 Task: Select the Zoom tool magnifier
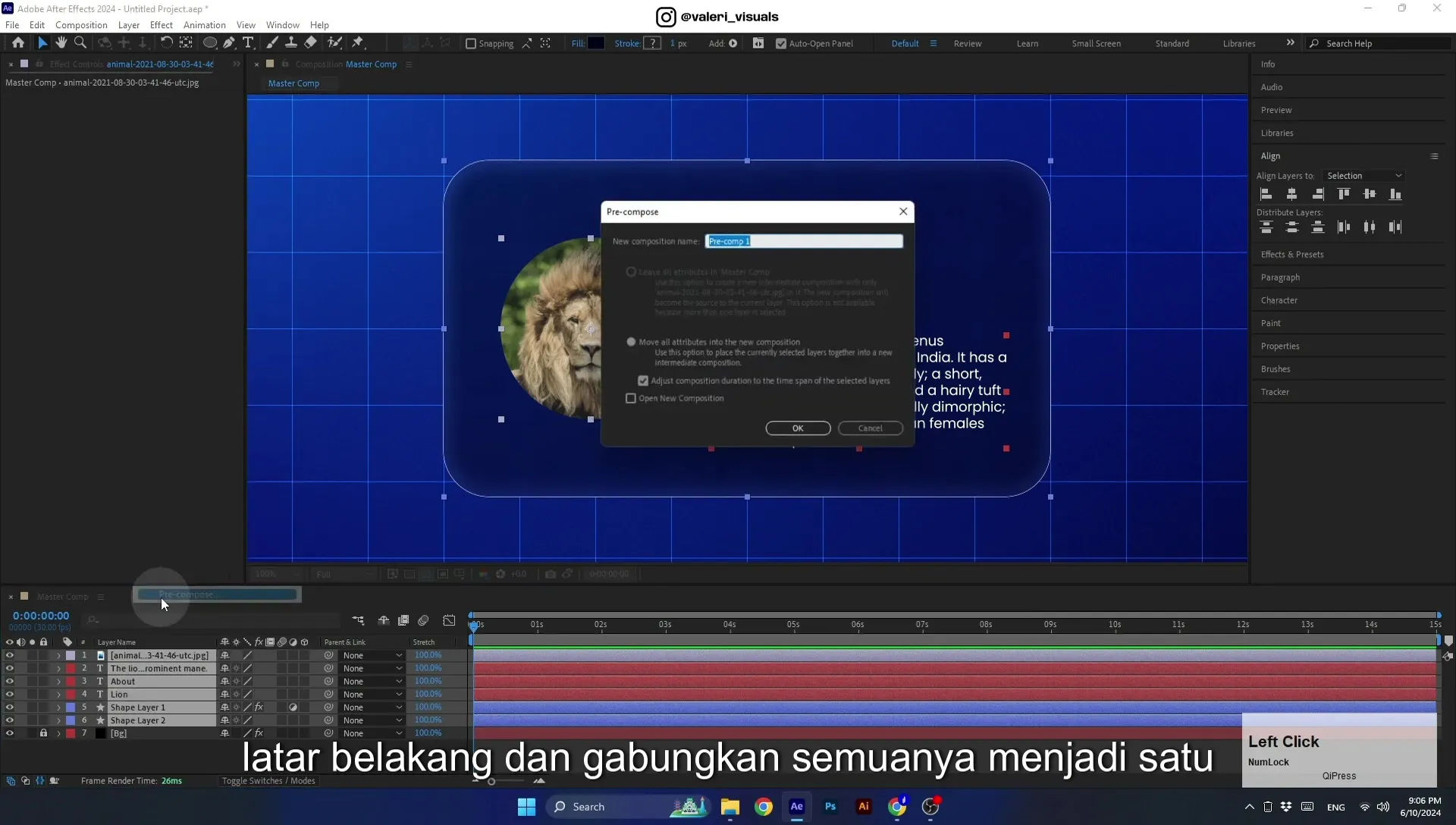pyautogui.click(x=80, y=43)
